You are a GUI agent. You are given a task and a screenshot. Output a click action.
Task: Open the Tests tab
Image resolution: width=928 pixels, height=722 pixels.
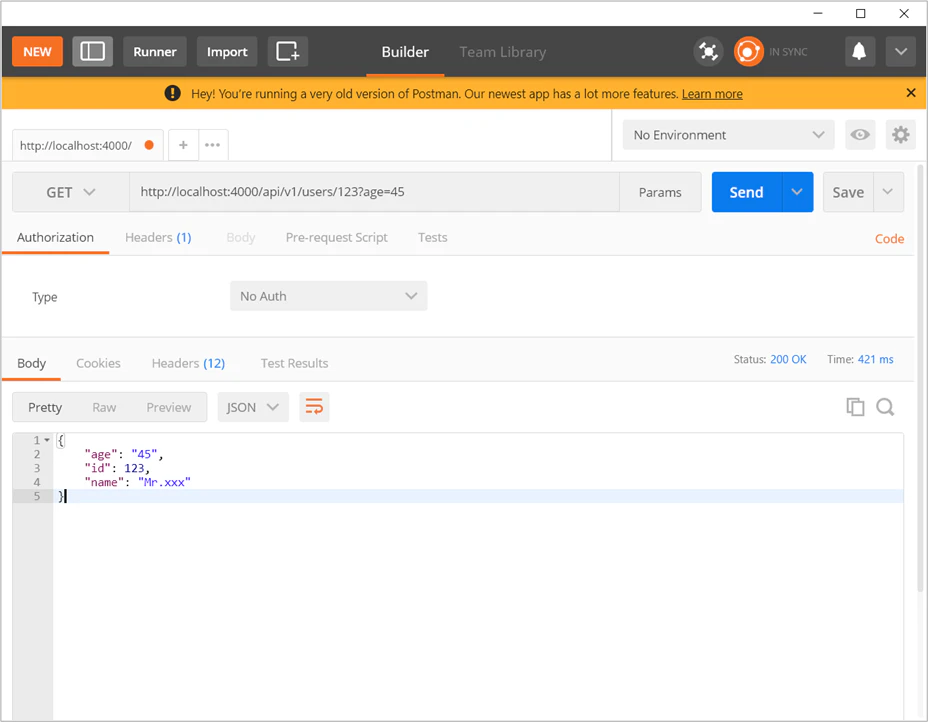433,237
